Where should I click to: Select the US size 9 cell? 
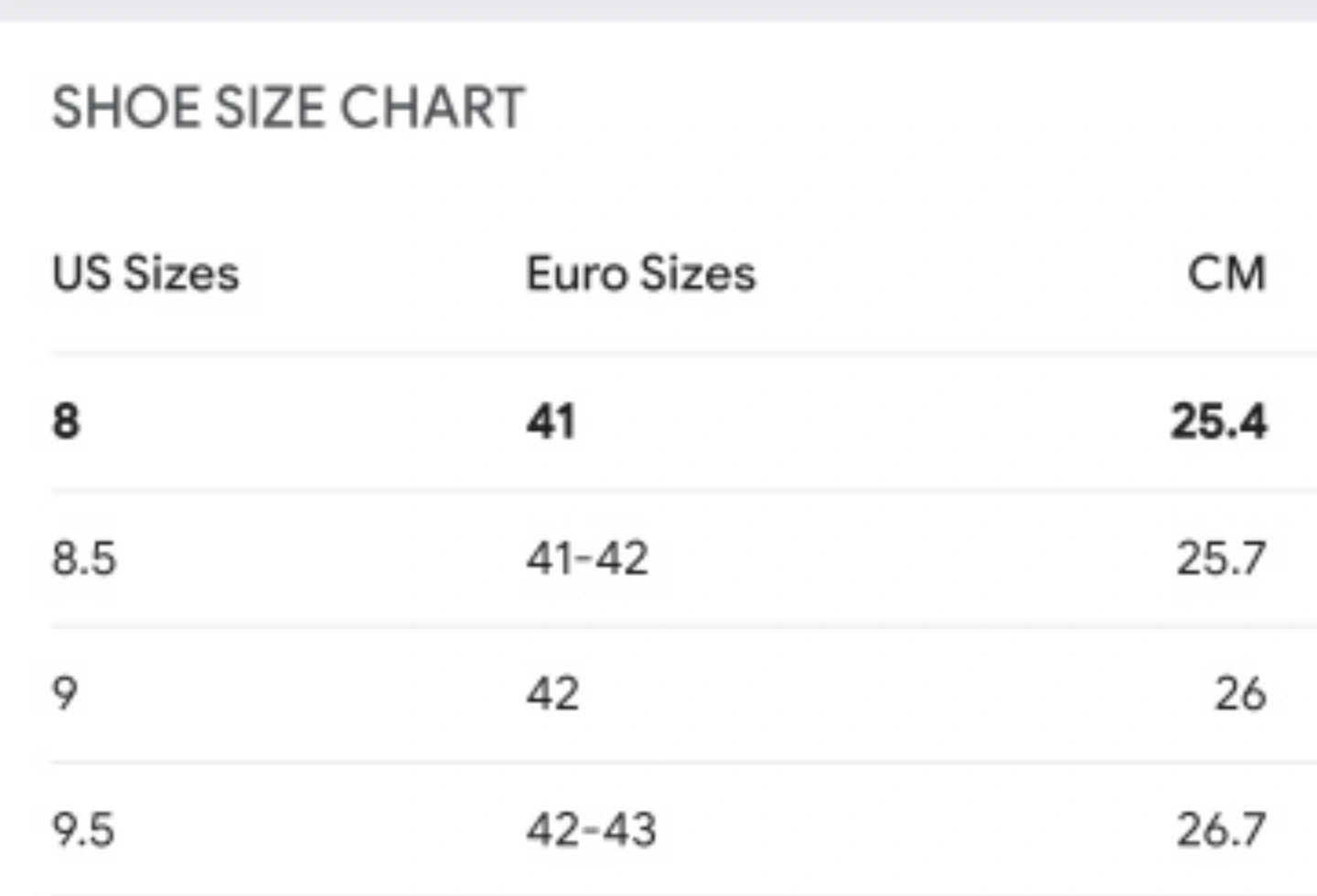[x=65, y=694]
